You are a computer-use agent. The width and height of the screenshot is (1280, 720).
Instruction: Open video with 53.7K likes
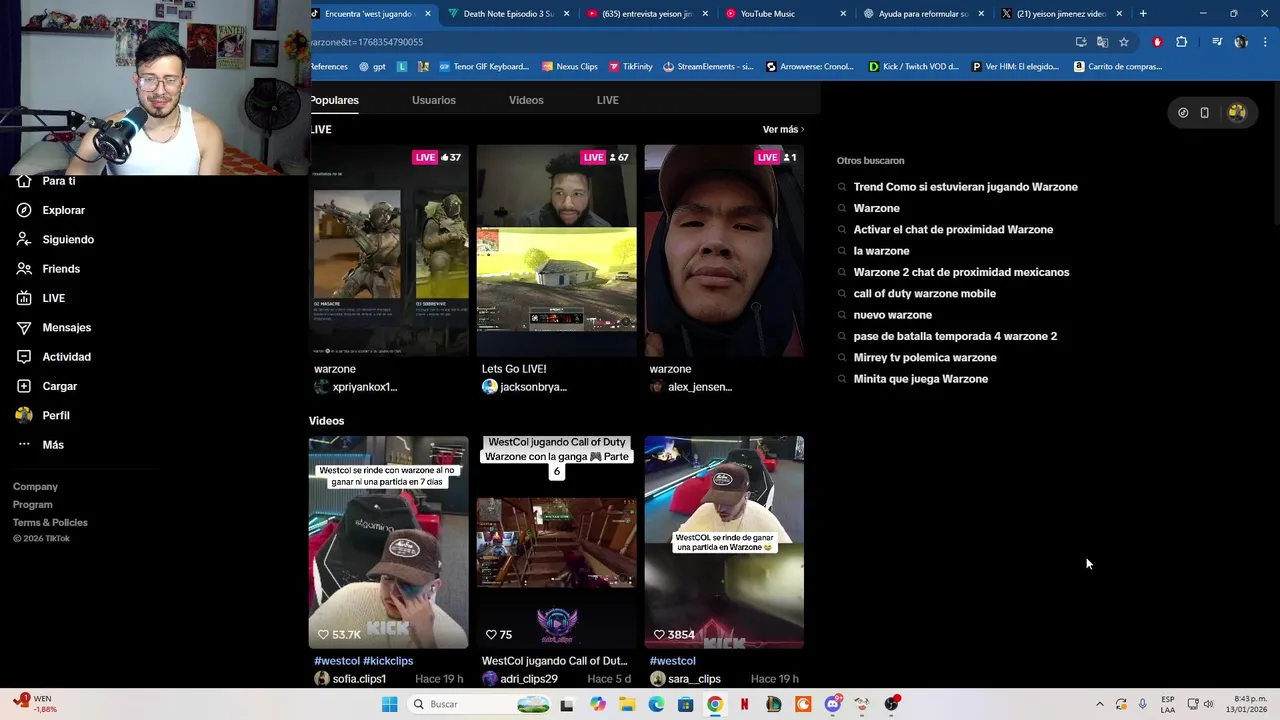point(388,542)
